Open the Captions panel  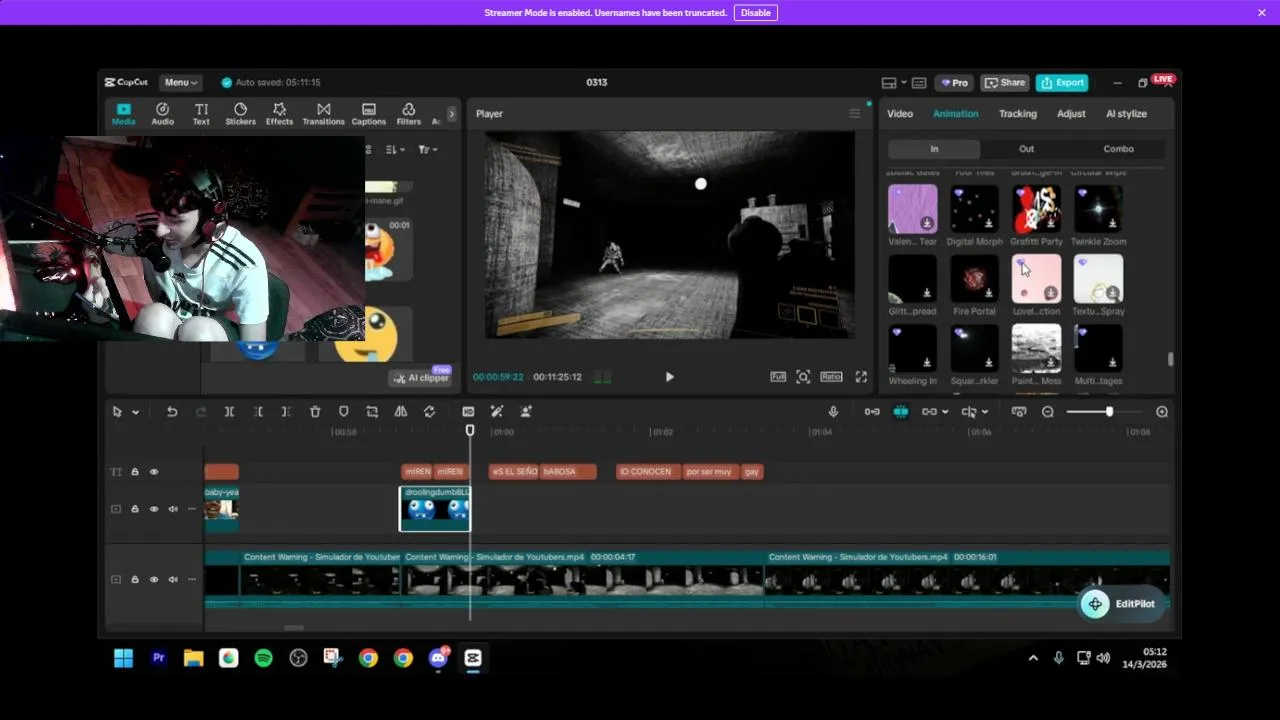[368, 114]
